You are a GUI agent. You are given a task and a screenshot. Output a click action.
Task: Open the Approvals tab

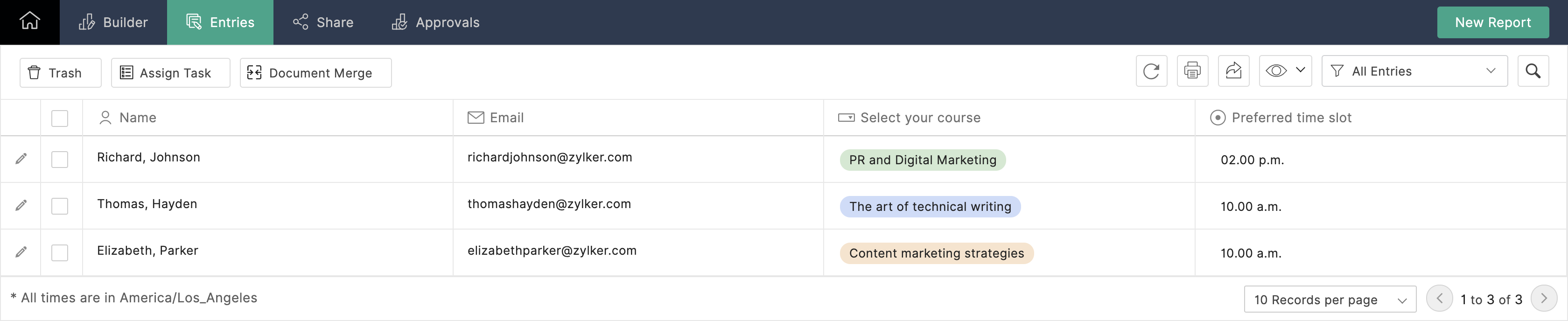point(435,22)
